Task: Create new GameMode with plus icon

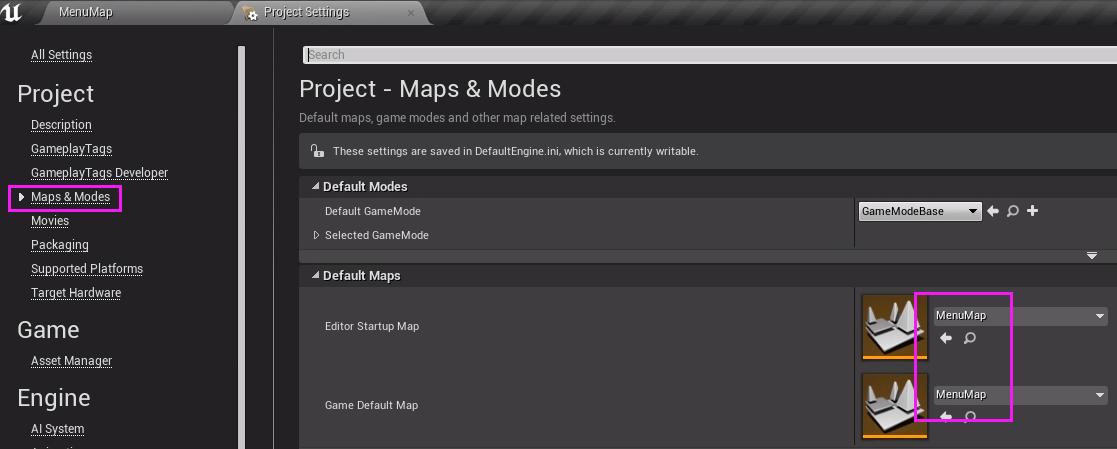Action: click(x=1032, y=211)
